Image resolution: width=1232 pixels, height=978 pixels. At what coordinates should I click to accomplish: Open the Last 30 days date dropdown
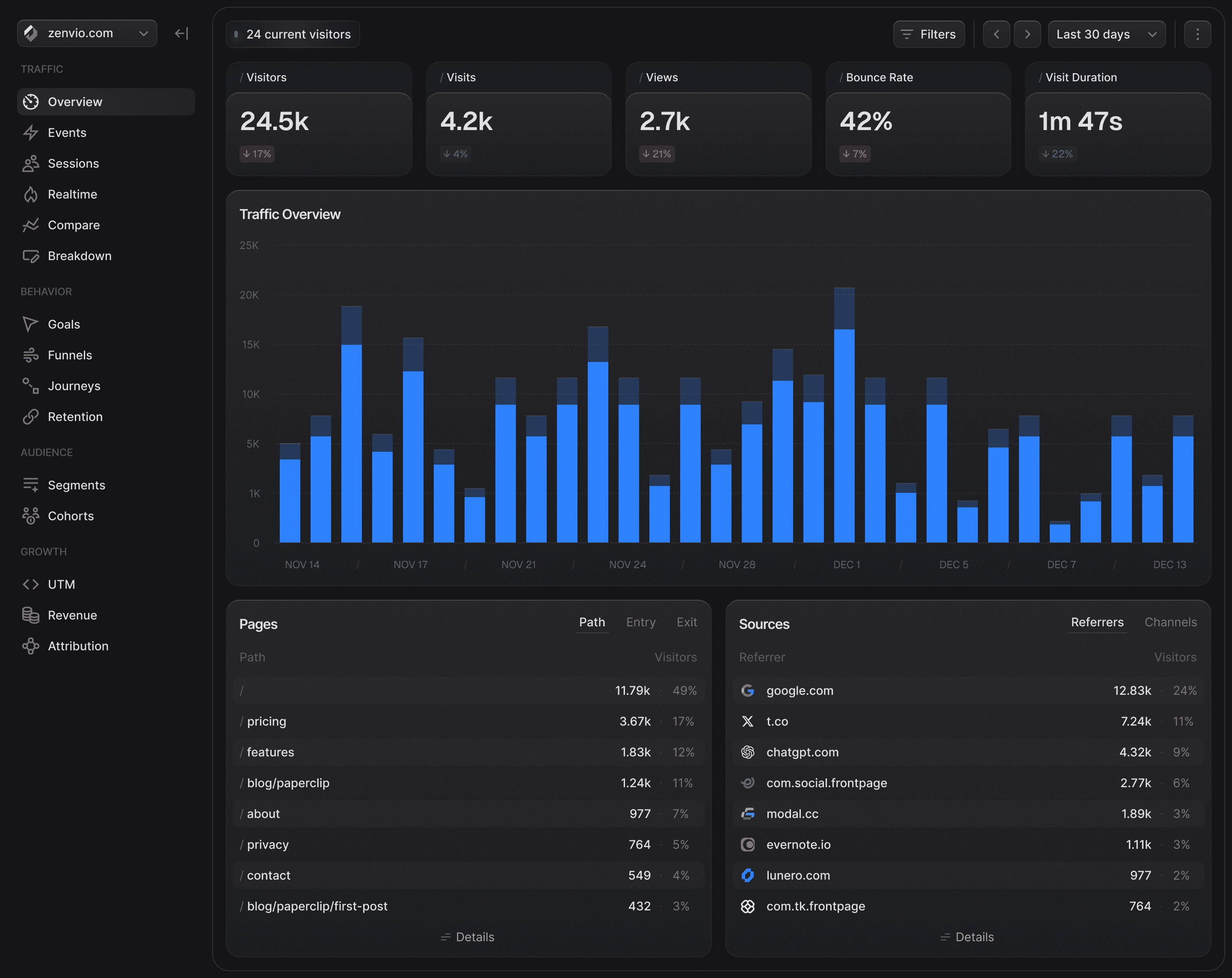click(x=1106, y=34)
